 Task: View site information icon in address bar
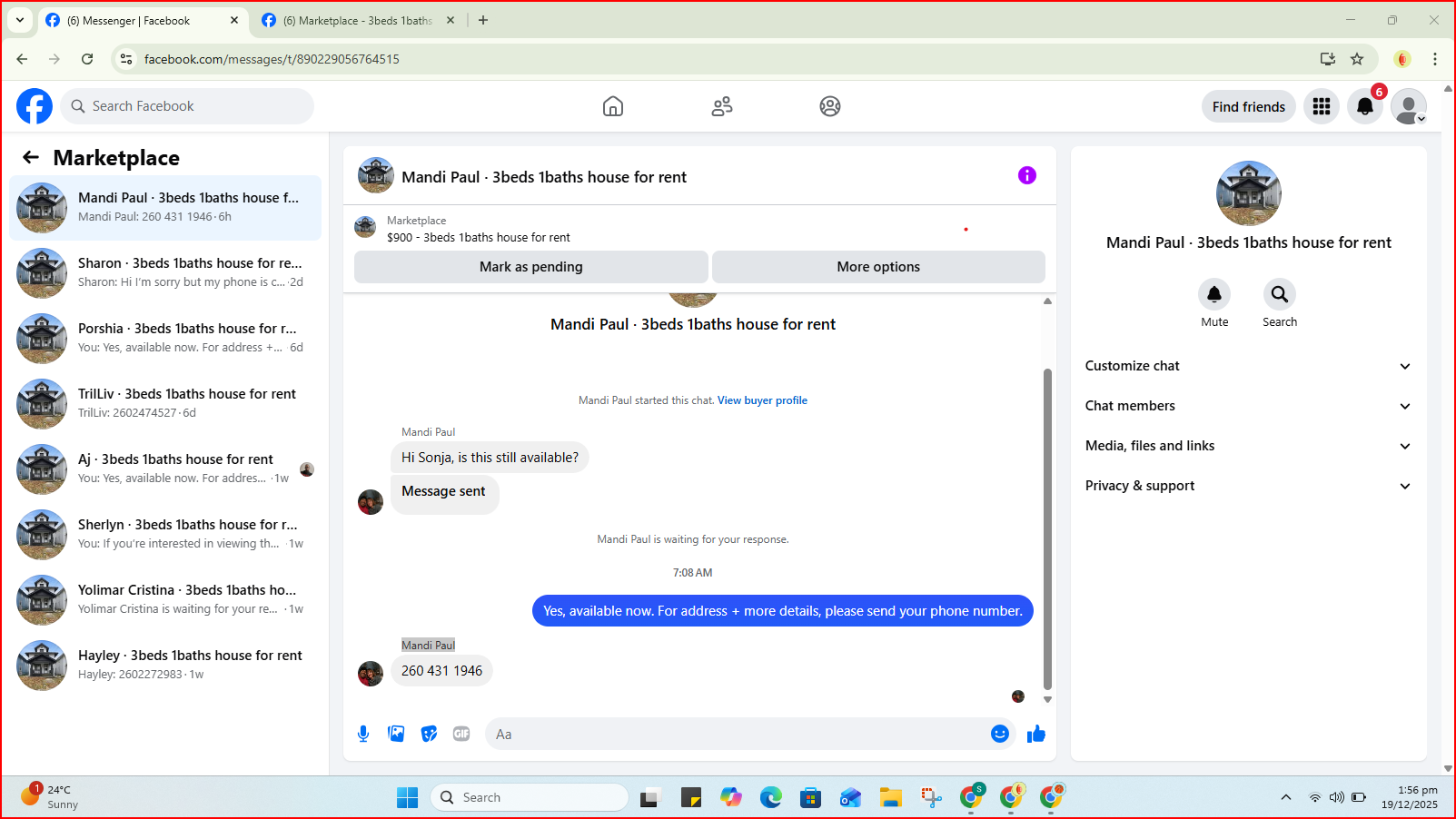126,59
